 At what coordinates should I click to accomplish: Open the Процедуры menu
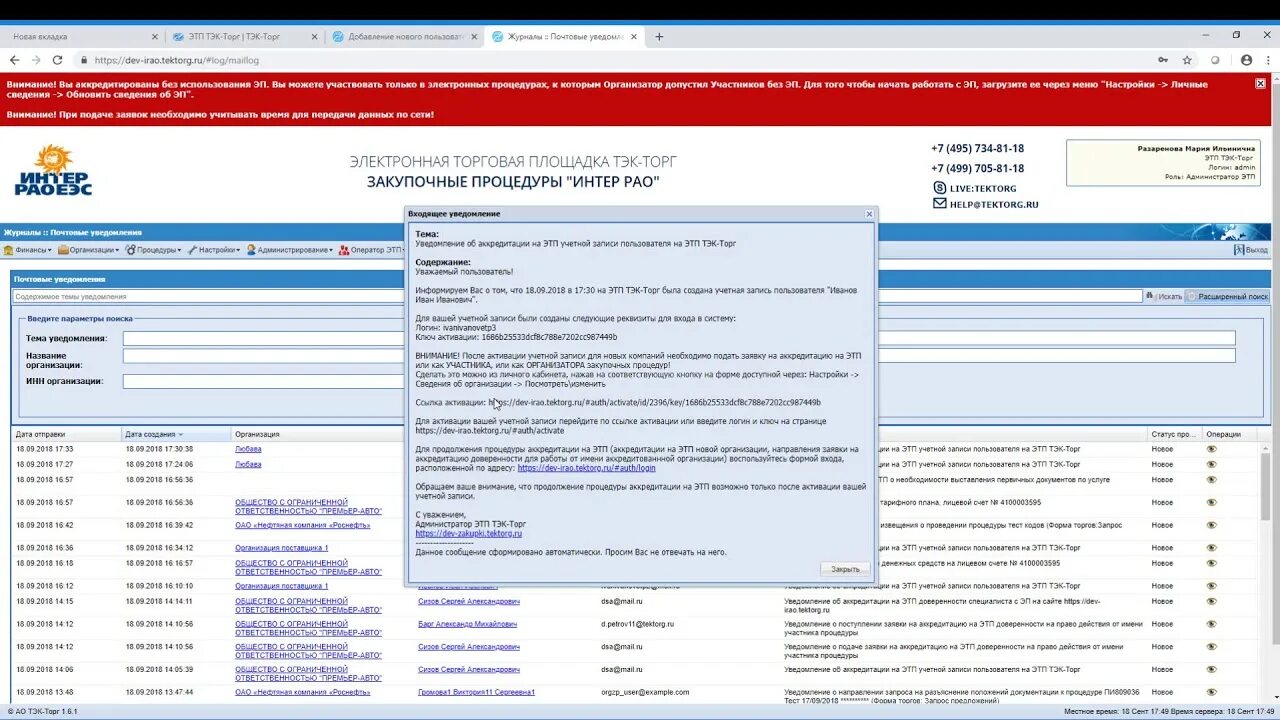[x=154, y=250]
